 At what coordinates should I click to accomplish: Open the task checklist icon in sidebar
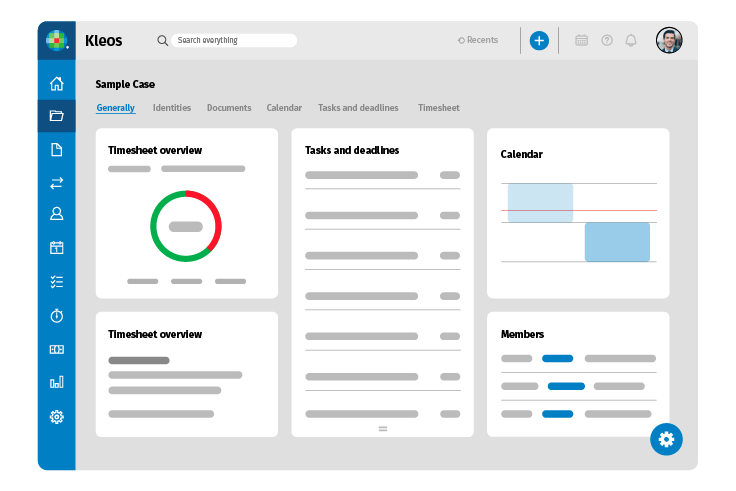pyautogui.click(x=57, y=282)
